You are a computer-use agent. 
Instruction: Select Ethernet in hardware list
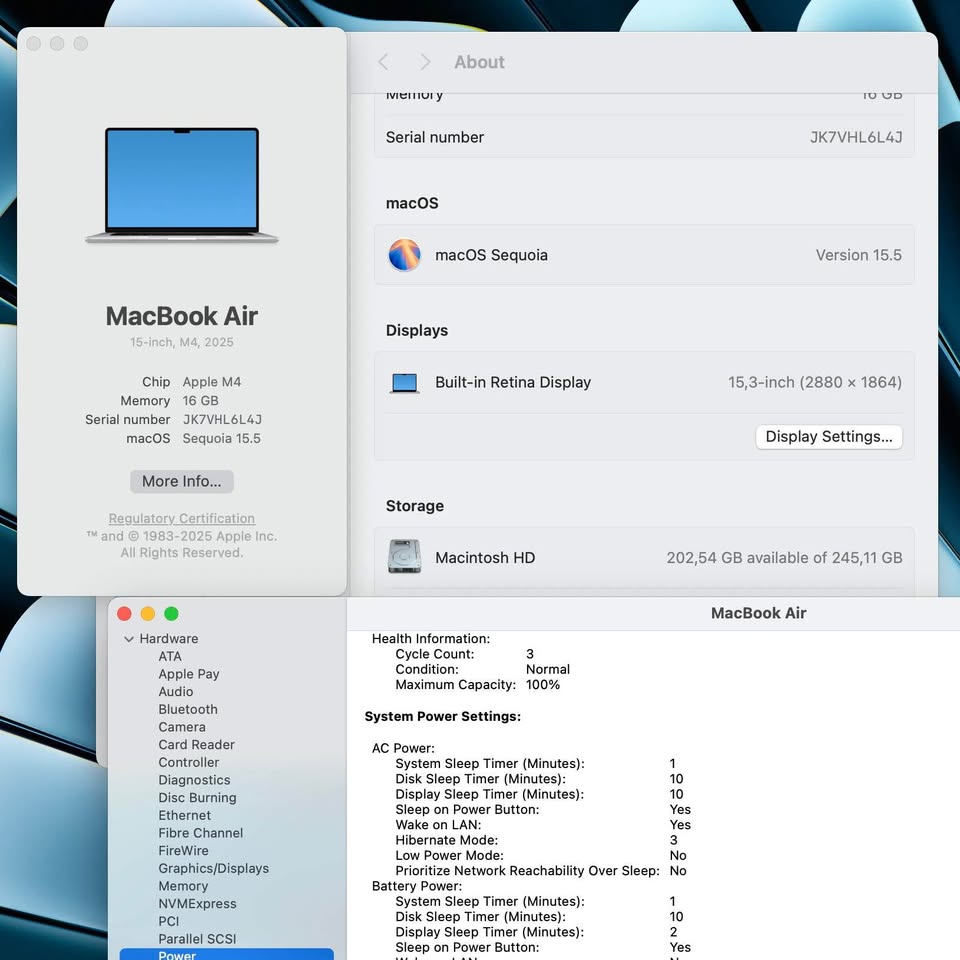pyautogui.click(x=184, y=816)
